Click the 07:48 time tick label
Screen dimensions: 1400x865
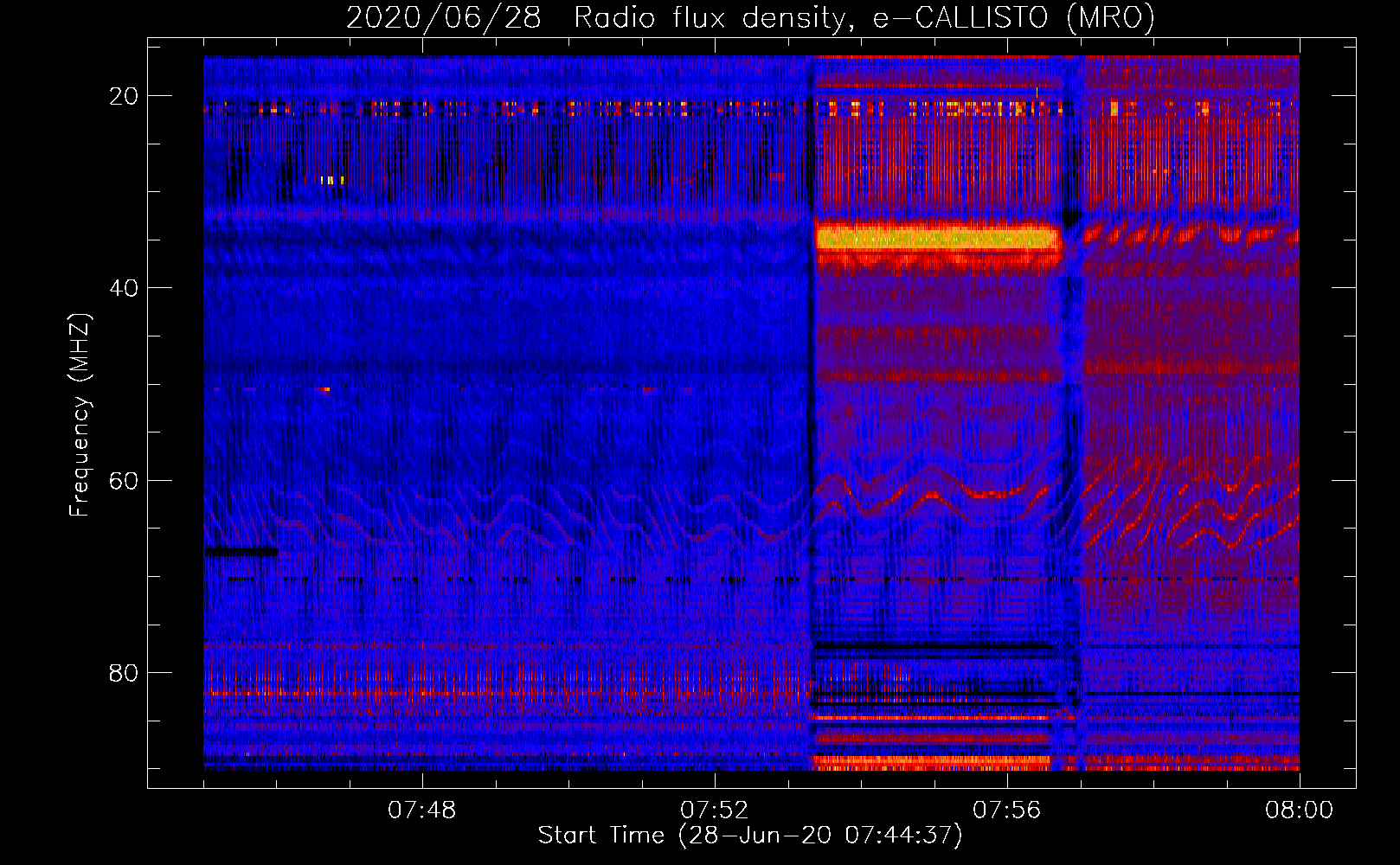422,811
